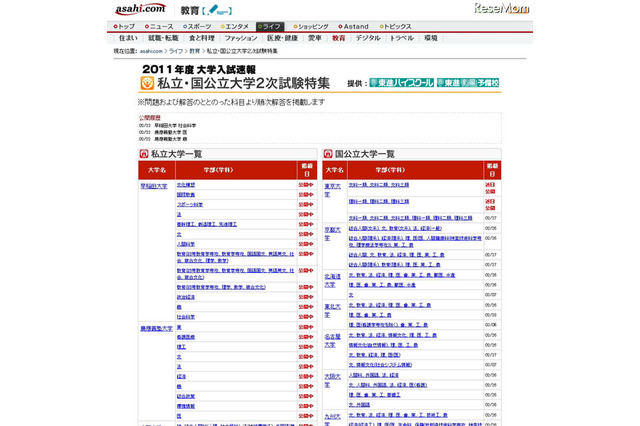Open the トップ navigation item
Image resolution: width=640 pixels, height=426 pixels.
(x=124, y=27)
